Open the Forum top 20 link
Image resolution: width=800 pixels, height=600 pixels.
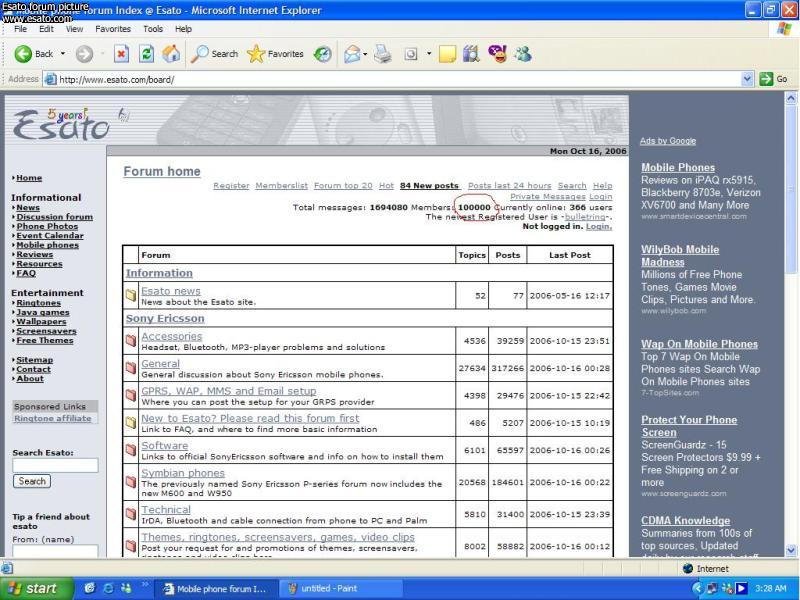[343, 186]
